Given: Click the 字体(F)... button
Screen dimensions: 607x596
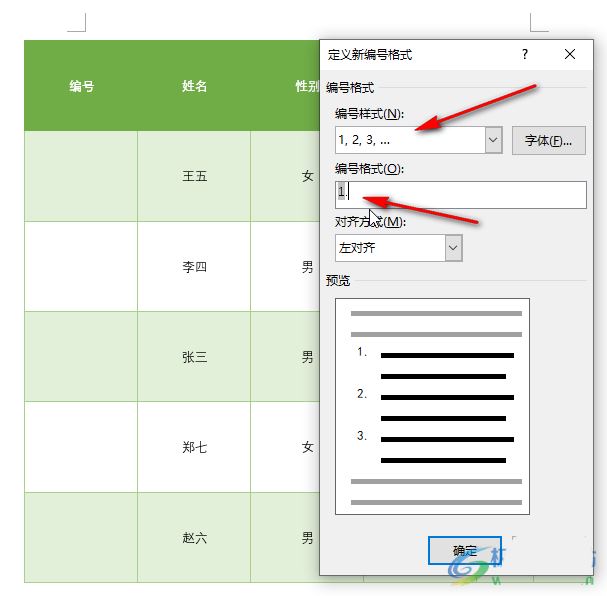Looking at the screenshot, I should [x=548, y=141].
